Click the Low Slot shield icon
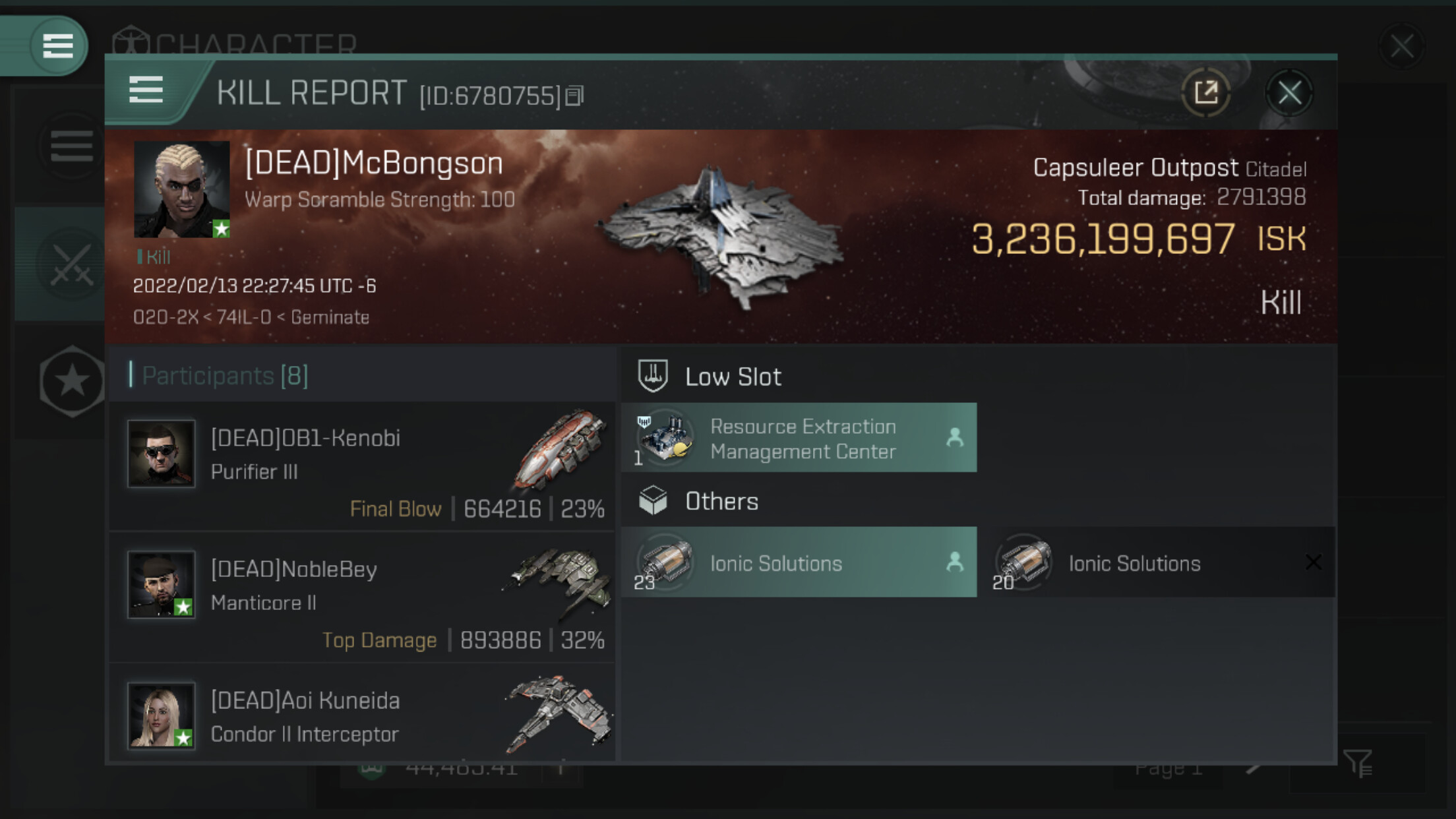This screenshot has width=1456, height=819. point(653,376)
